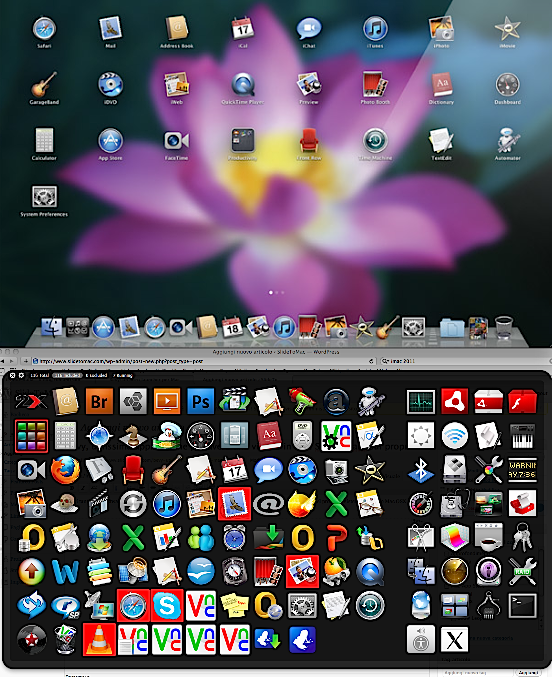Select Skype in switcher panel

pyautogui.click(x=167, y=605)
